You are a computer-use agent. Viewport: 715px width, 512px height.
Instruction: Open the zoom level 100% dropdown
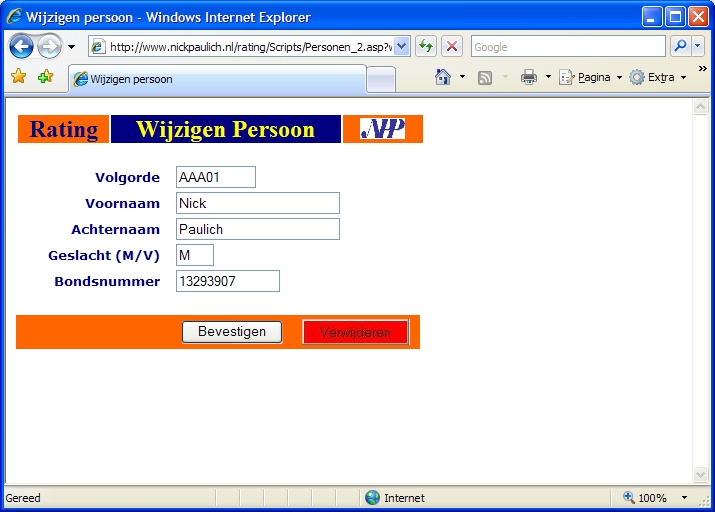685,498
